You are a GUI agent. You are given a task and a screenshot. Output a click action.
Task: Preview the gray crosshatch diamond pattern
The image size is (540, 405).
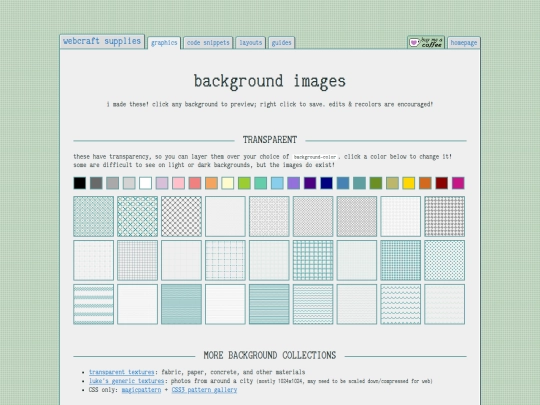[x=181, y=216]
